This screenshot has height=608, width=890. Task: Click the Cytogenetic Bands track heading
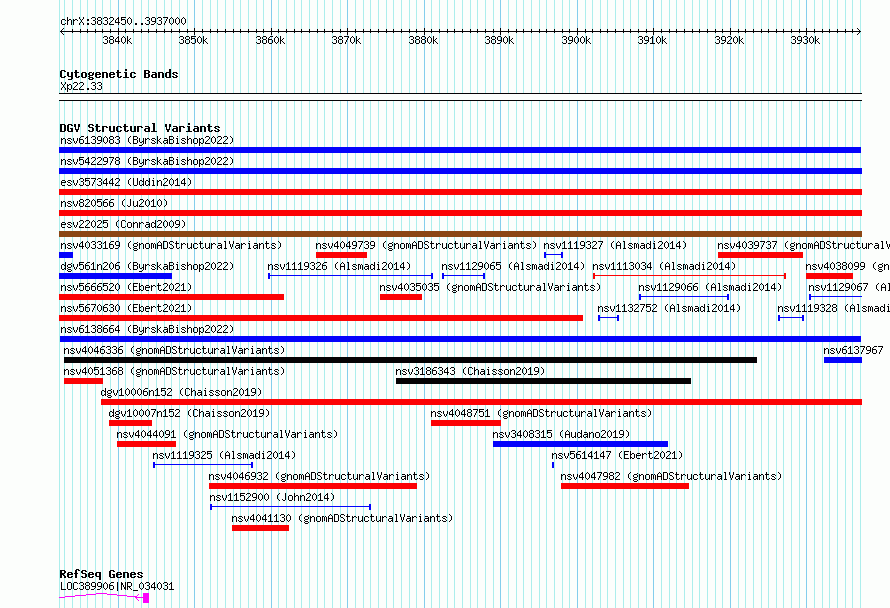(119, 74)
